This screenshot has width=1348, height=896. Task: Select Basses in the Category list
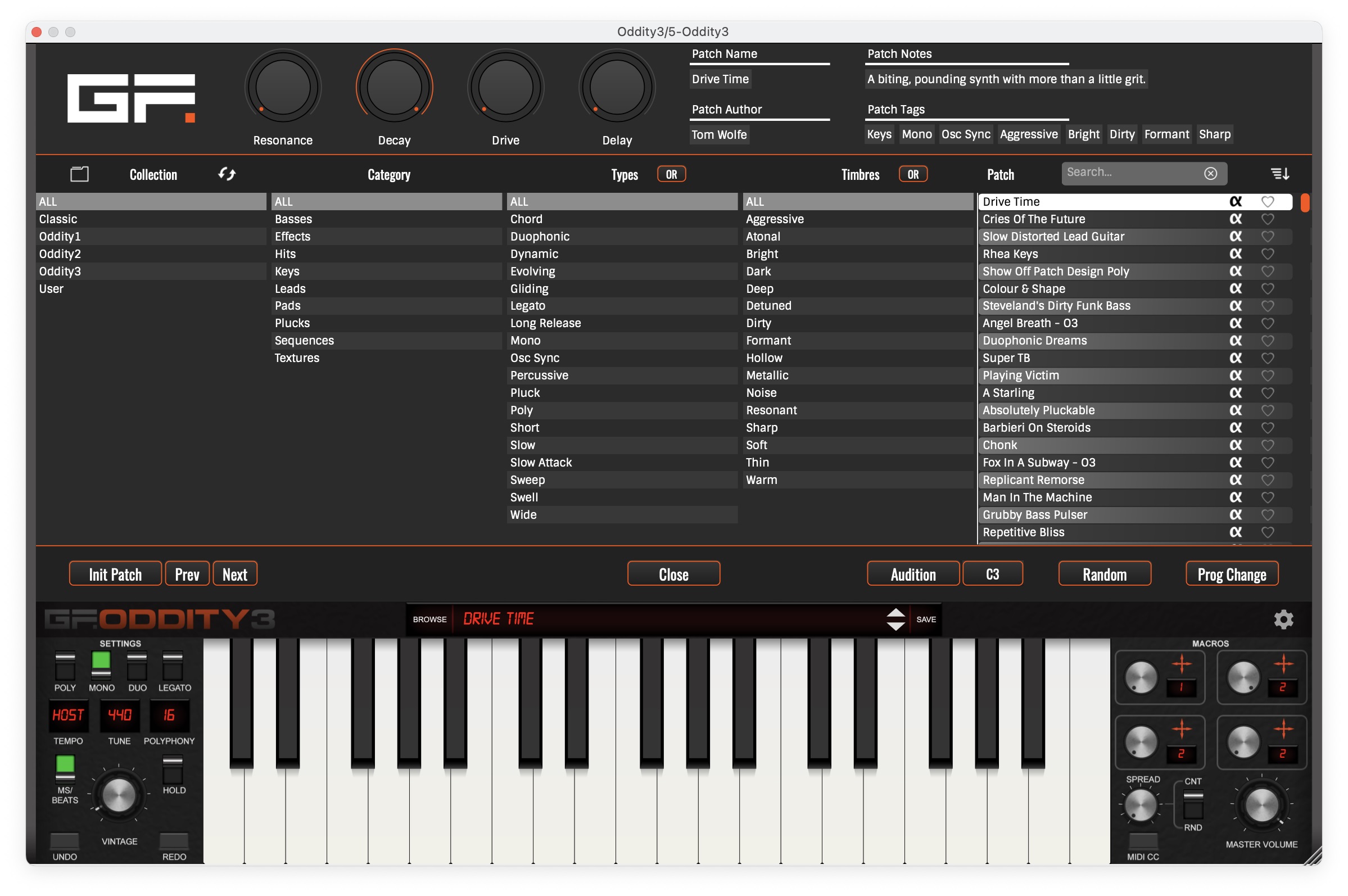tap(293, 219)
